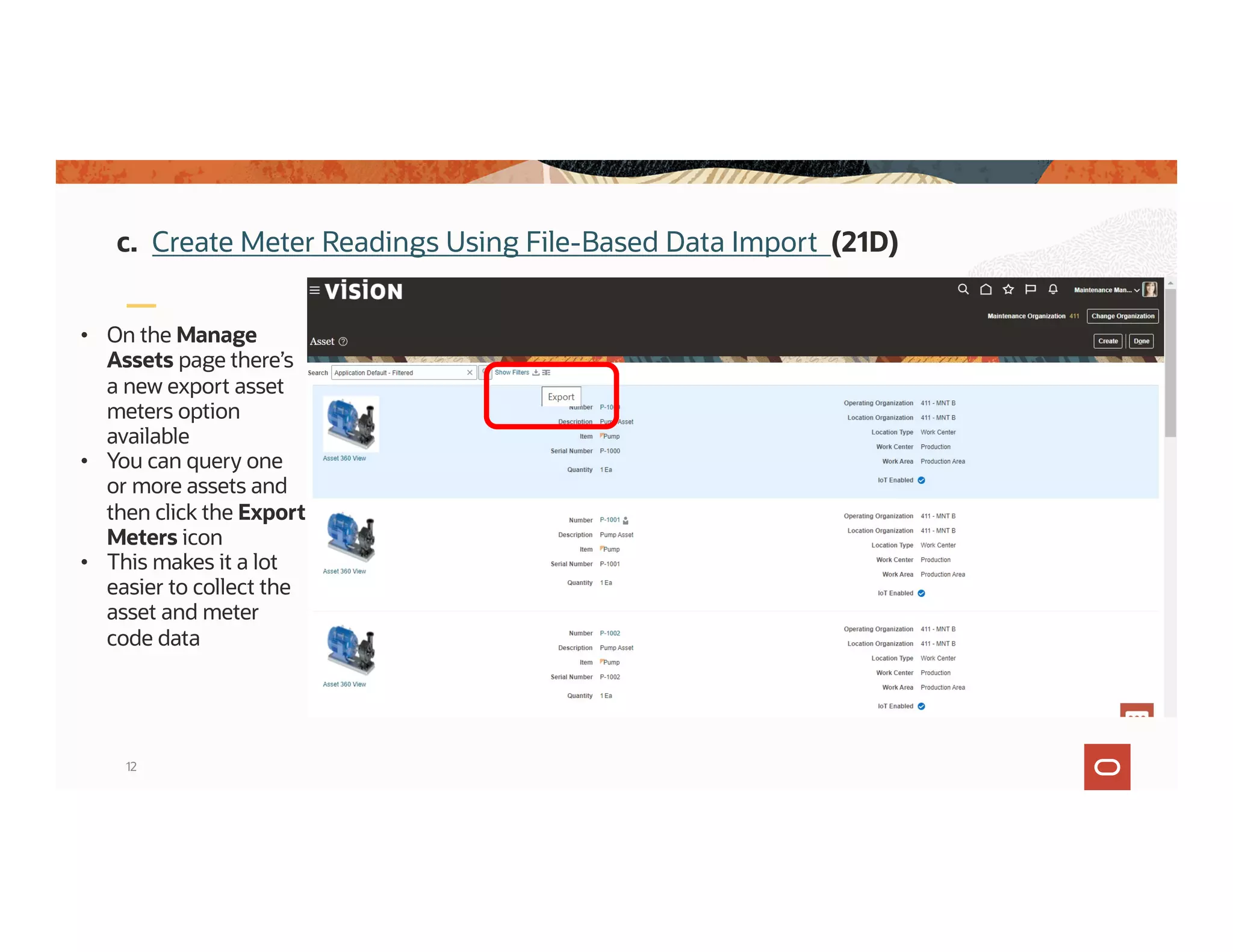Open the Watchlist flag icon

(x=1031, y=289)
